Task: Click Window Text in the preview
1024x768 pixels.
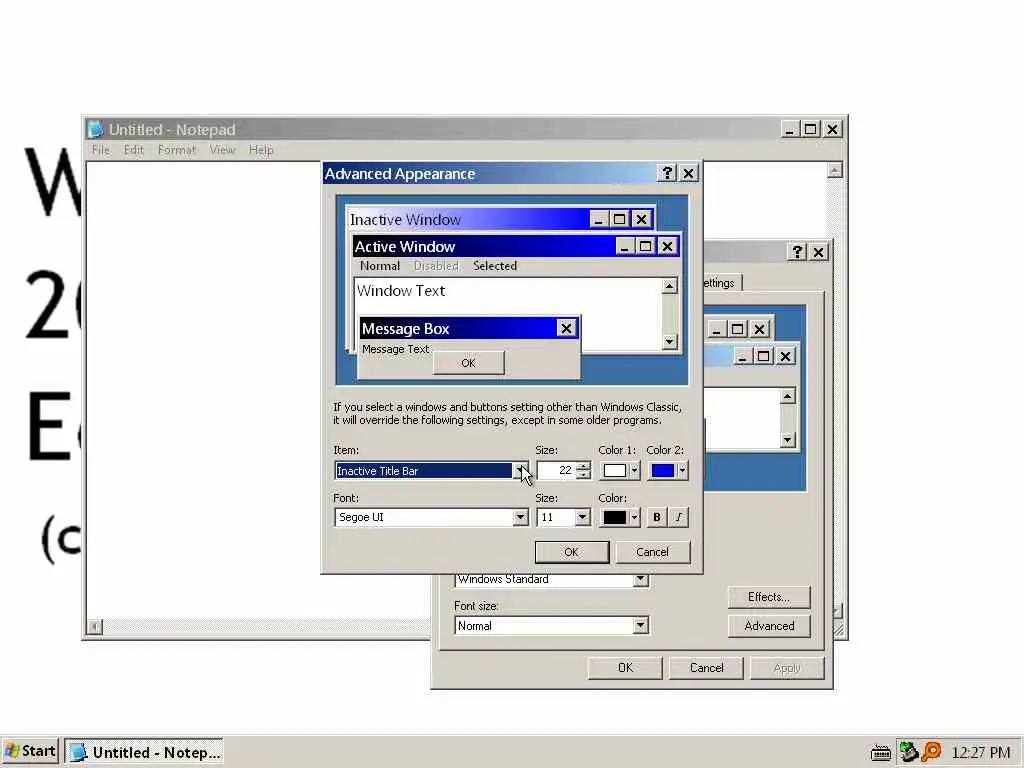Action: click(x=400, y=291)
